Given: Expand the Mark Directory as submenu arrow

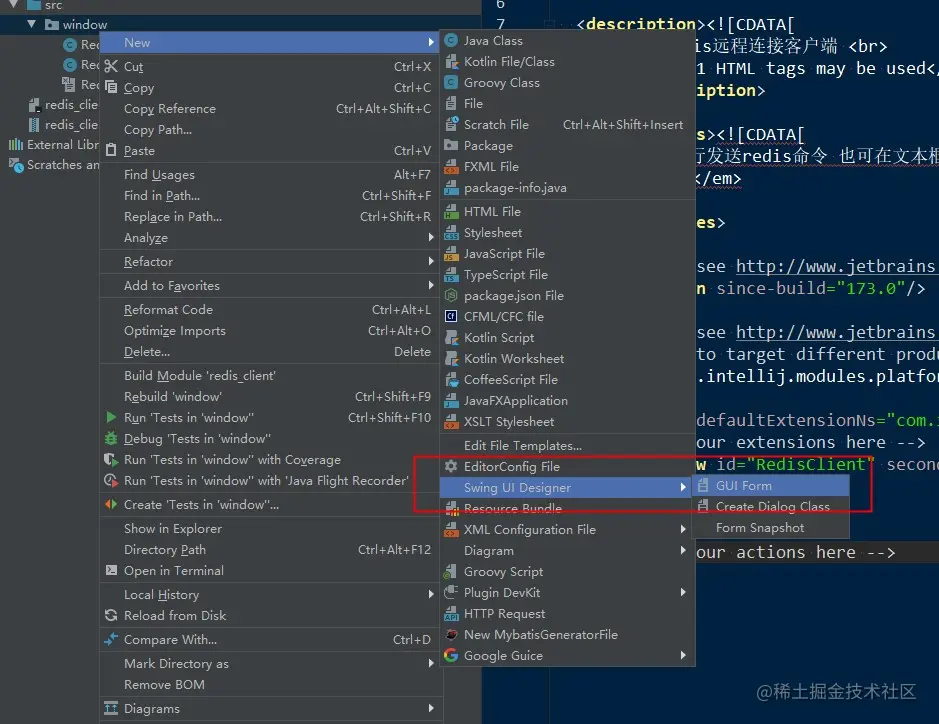Looking at the screenshot, I should pyautogui.click(x=431, y=664).
